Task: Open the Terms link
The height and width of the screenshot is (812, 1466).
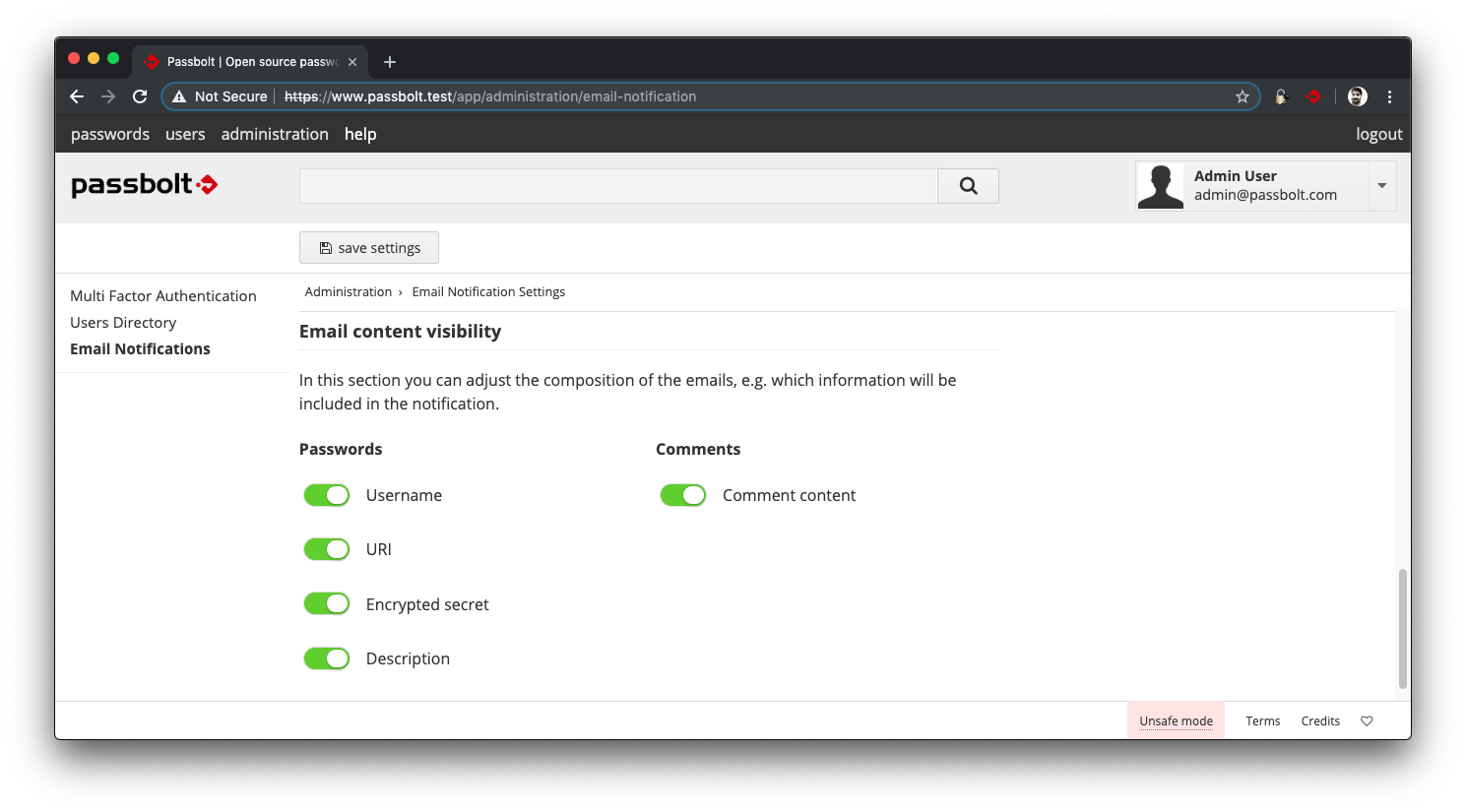Action: pyautogui.click(x=1263, y=721)
